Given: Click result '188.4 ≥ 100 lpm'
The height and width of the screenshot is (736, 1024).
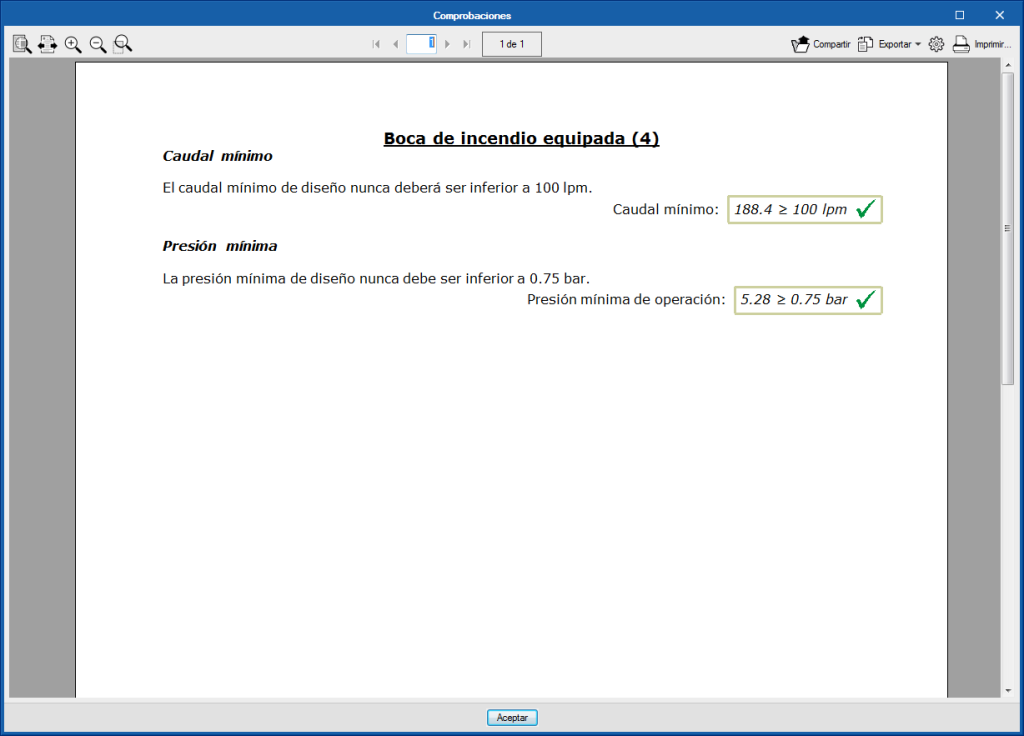Looking at the screenshot, I should pyautogui.click(x=805, y=210).
